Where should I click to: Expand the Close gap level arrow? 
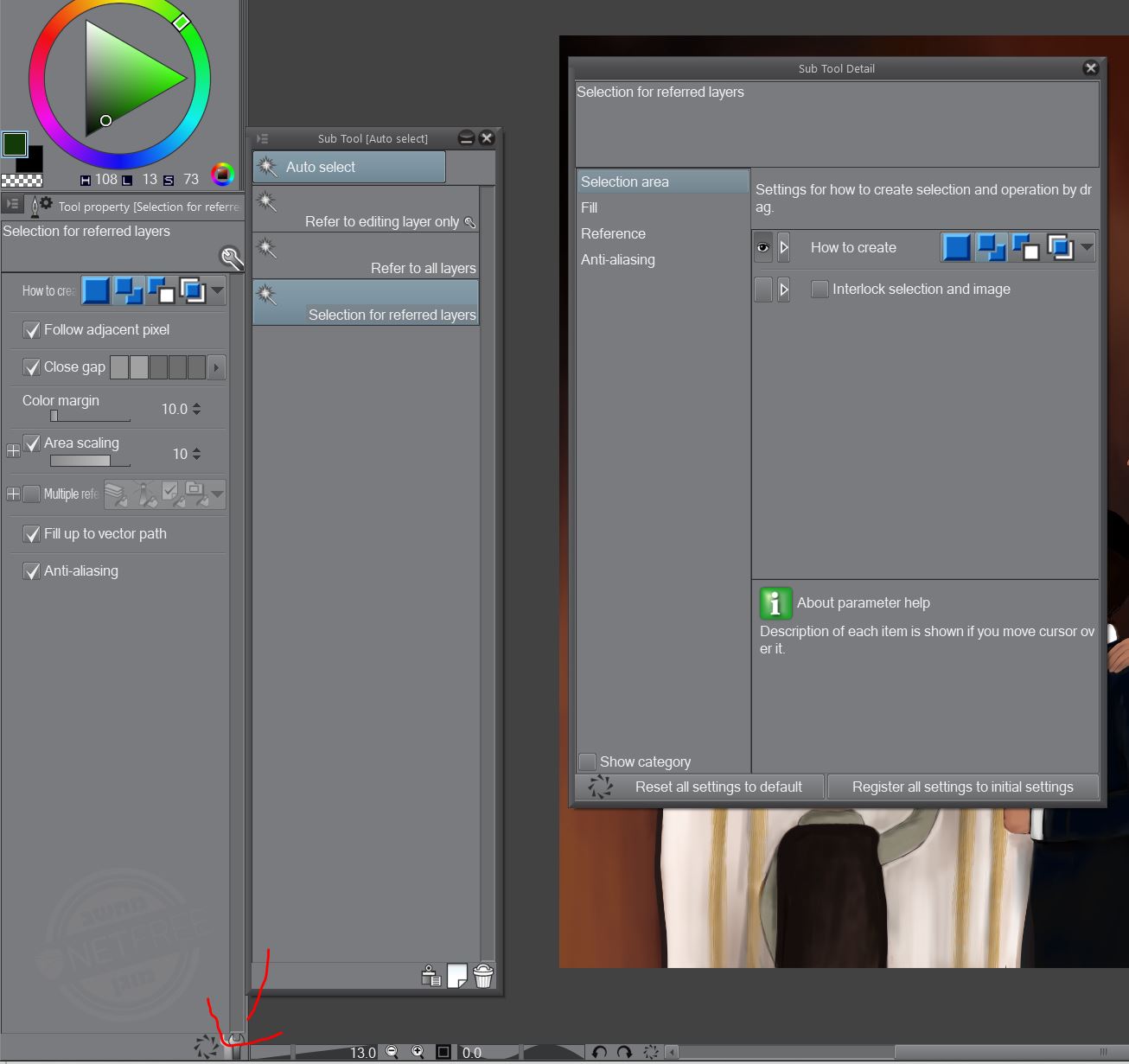pos(216,368)
